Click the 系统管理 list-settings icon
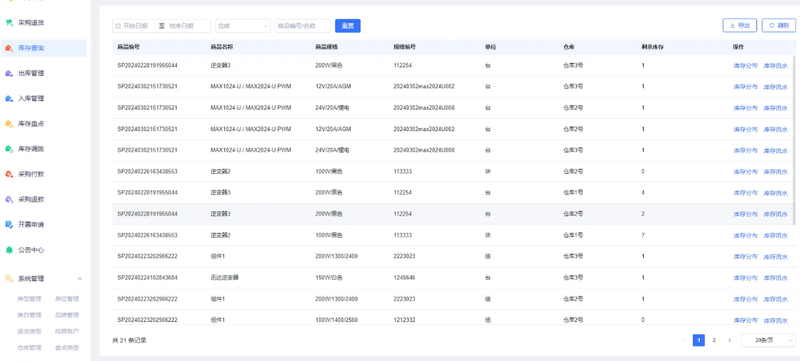The height and width of the screenshot is (361, 800). [9, 278]
